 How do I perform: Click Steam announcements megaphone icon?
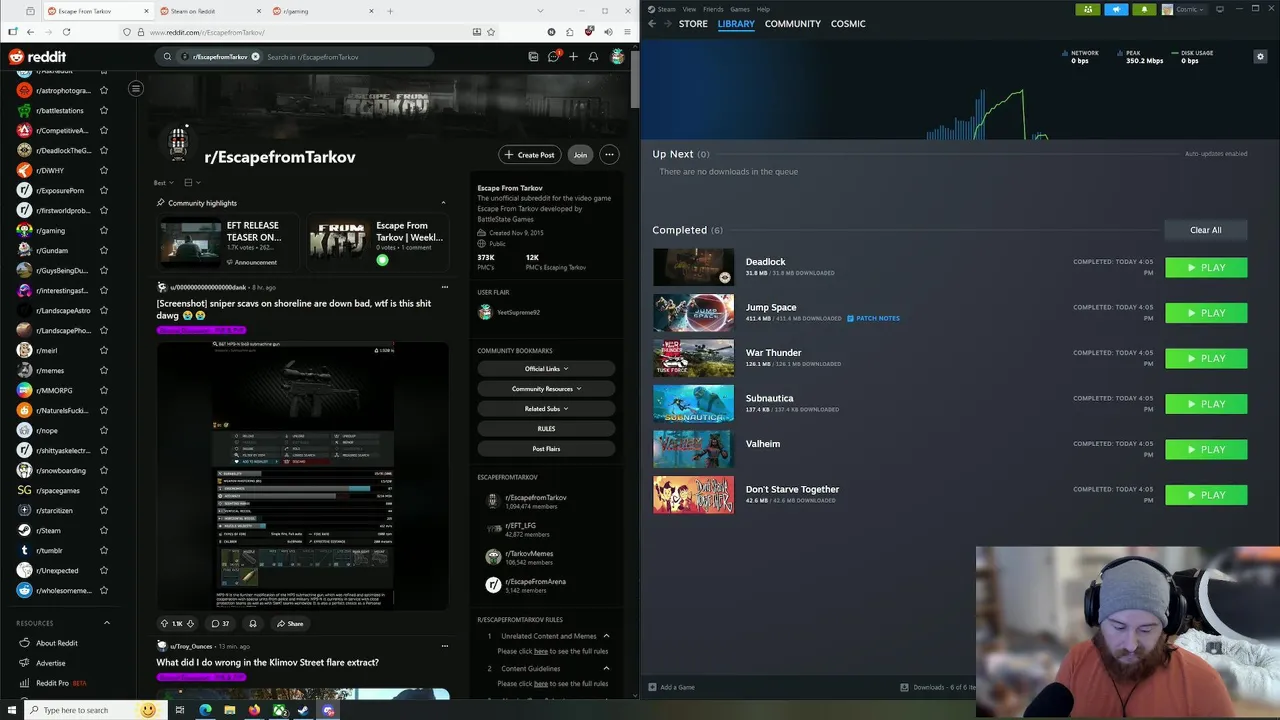pos(1116,9)
